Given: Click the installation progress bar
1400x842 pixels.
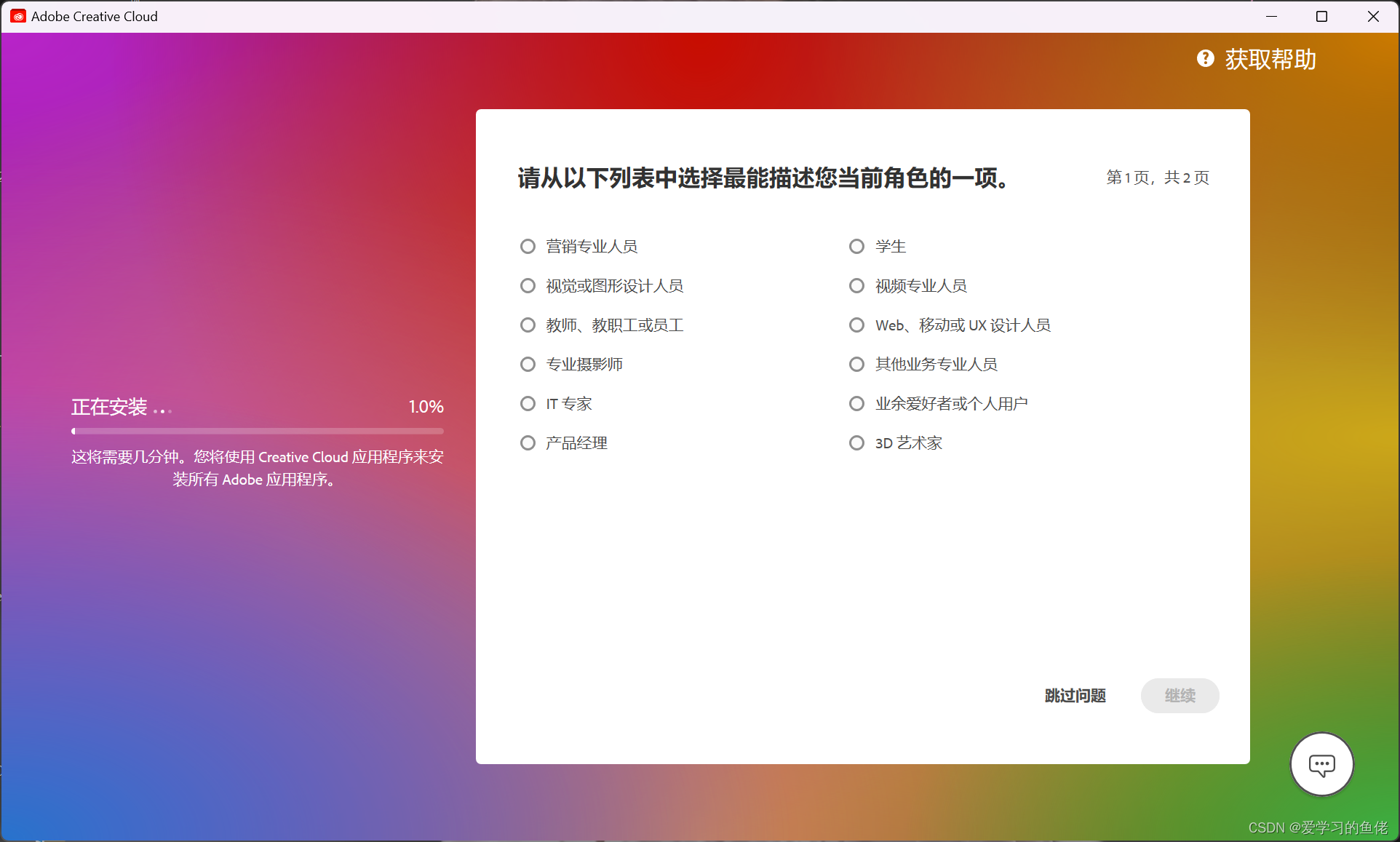Looking at the screenshot, I should tap(258, 432).
